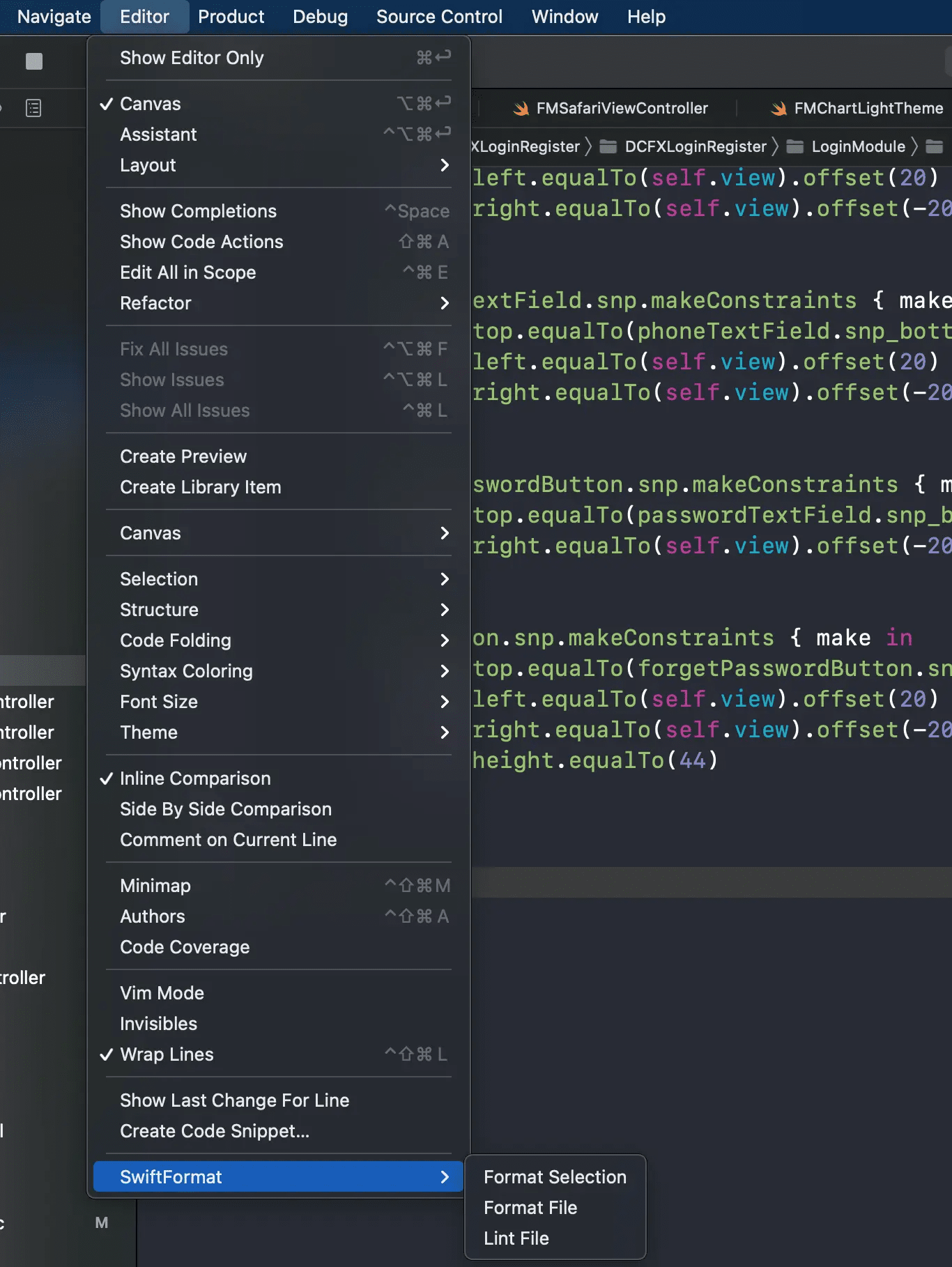Click the last folder icon in breadcrumb

coord(934,146)
